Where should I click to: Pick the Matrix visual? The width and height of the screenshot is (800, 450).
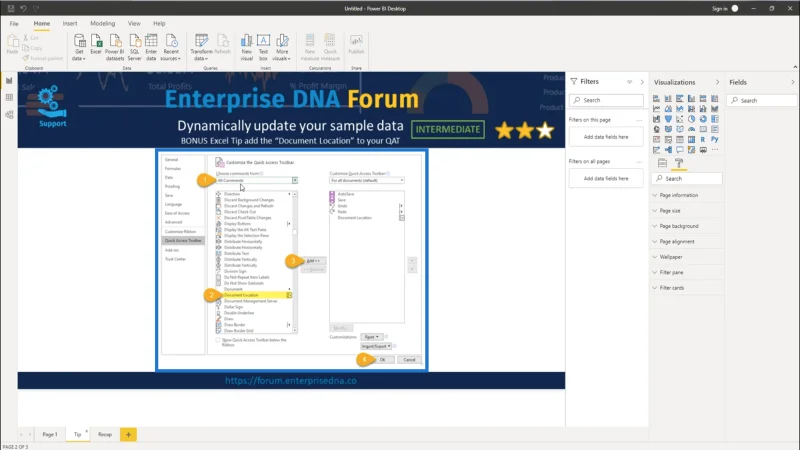(x=691, y=139)
